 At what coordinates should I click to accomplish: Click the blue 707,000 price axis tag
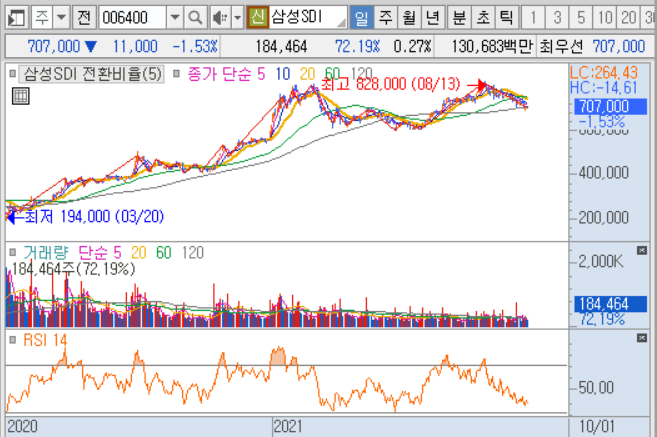[610, 106]
